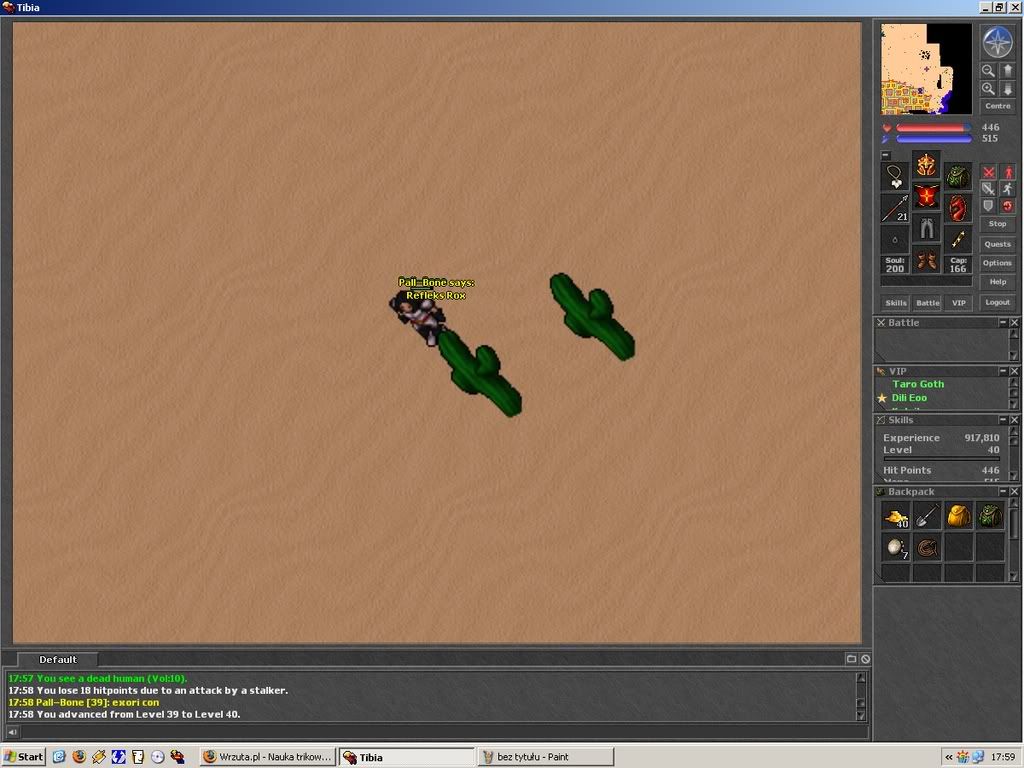Click the ring equipment slot

click(895, 240)
